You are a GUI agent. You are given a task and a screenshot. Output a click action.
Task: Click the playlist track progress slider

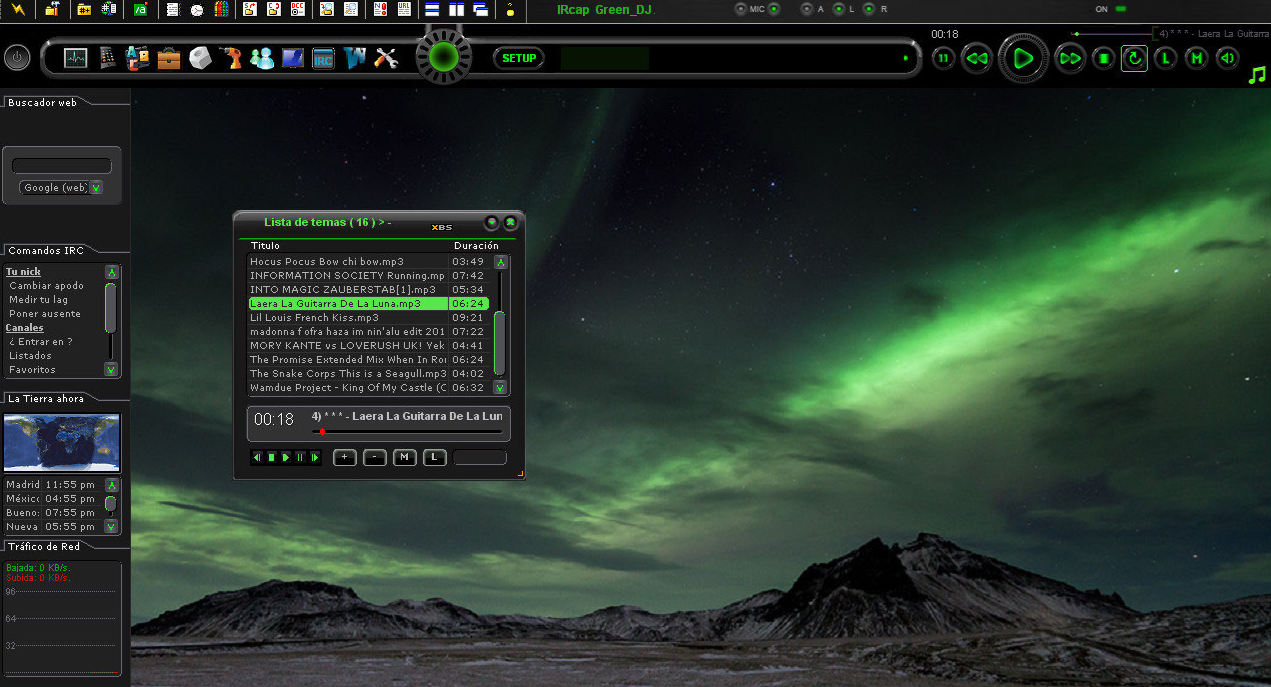pos(407,431)
